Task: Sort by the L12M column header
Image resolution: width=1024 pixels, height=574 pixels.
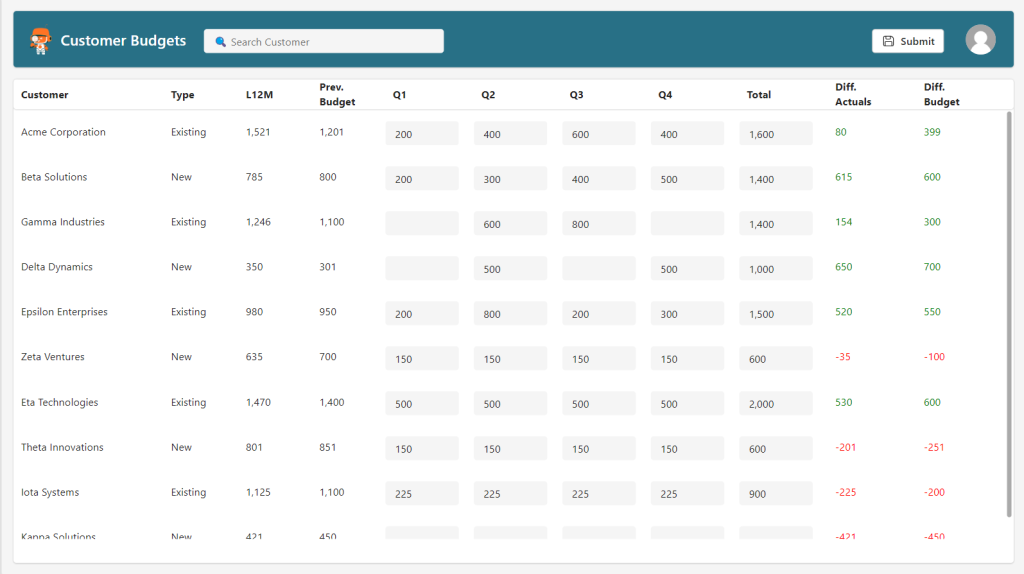Action: click(x=259, y=95)
